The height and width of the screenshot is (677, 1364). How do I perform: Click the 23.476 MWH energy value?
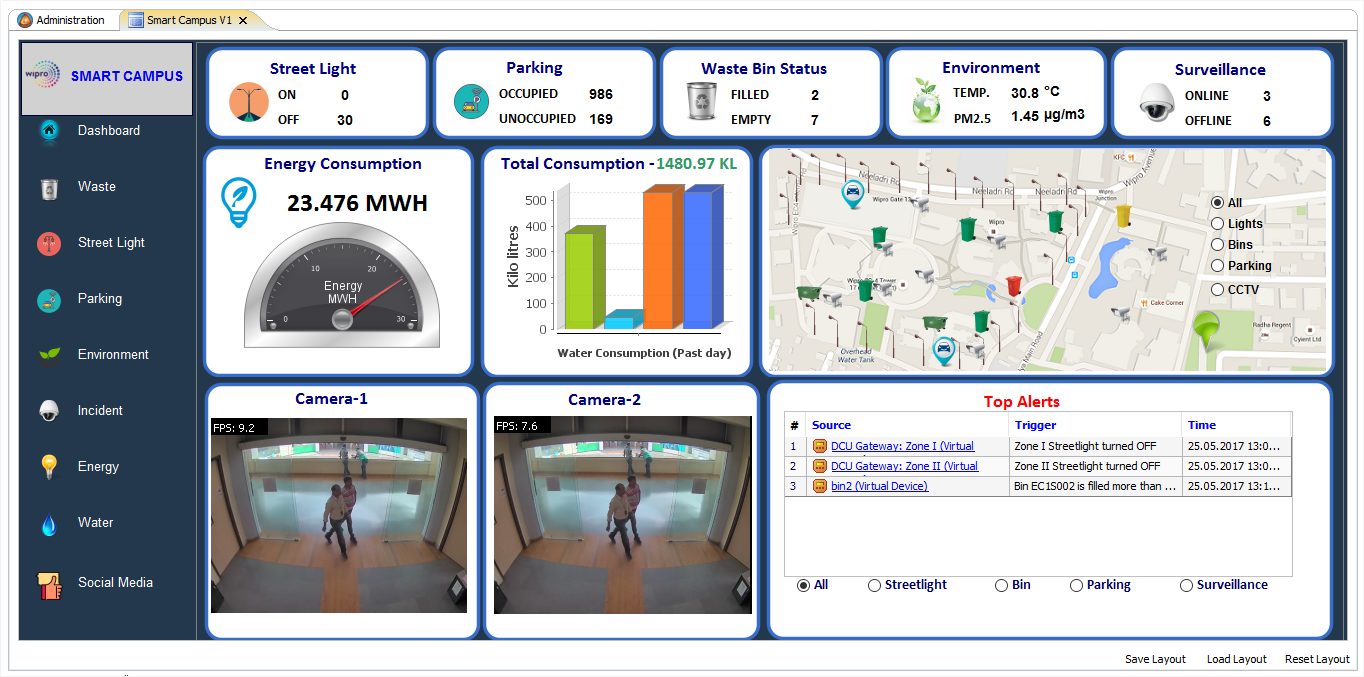357,204
